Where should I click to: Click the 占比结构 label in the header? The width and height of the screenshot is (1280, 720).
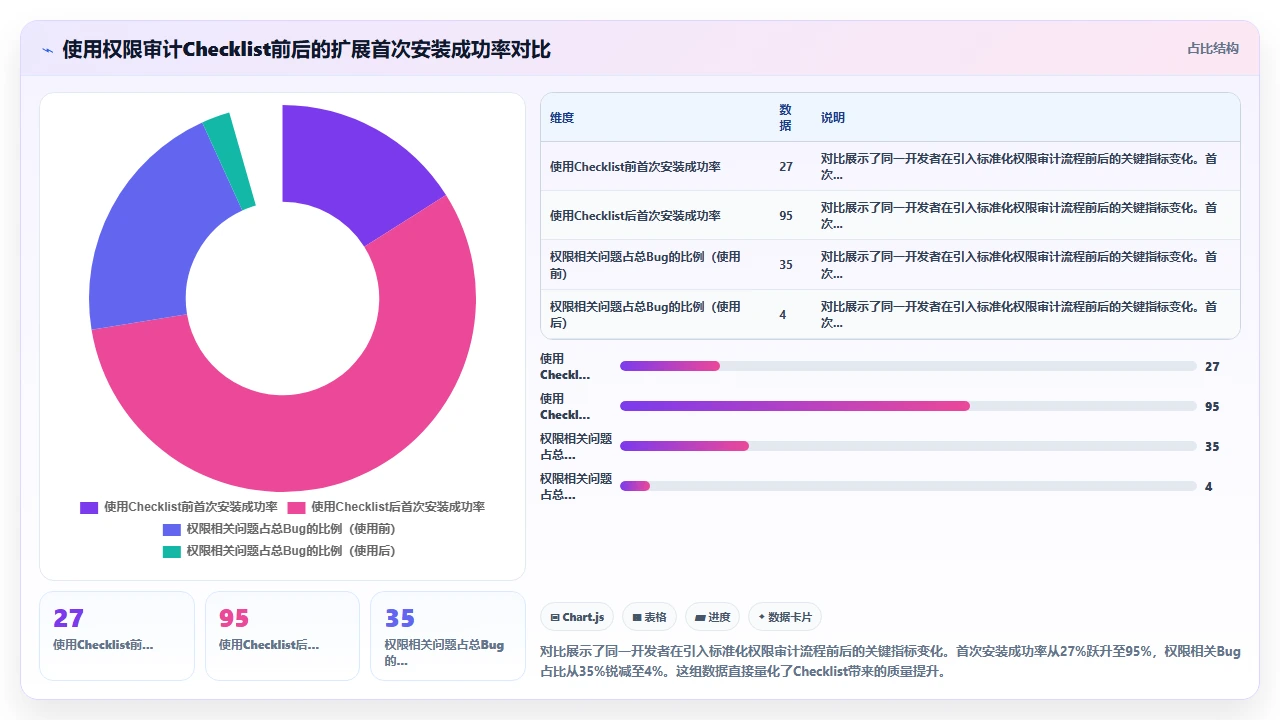tap(1213, 48)
